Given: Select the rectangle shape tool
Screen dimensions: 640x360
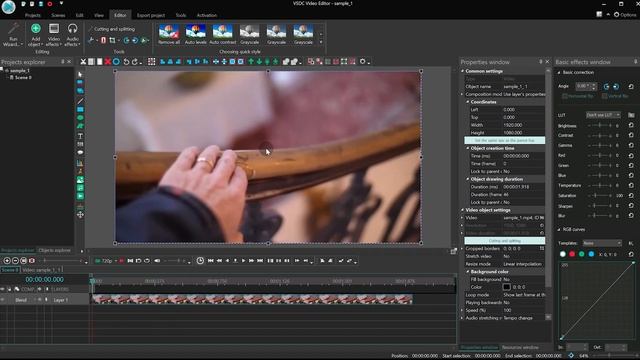Looking at the screenshot, I should pyautogui.click(x=80, y=109).
